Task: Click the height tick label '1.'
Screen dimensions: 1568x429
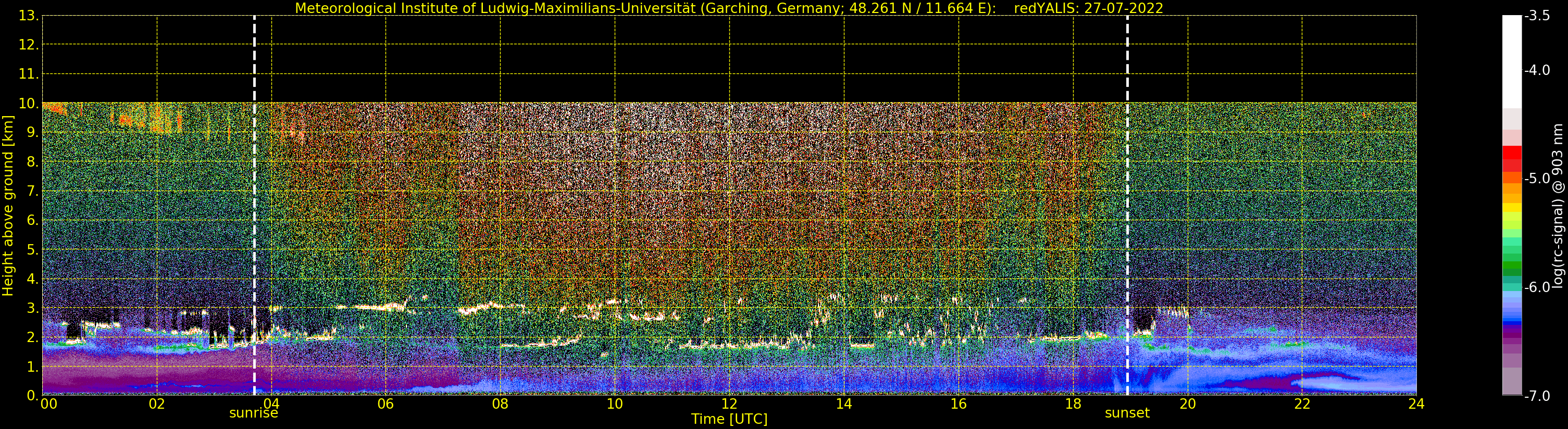Action: (32, 367)
